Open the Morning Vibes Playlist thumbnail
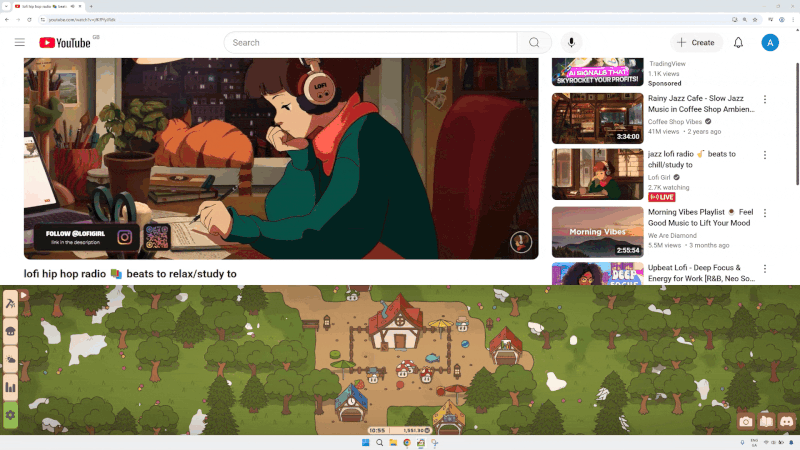This screenshot has height=450, width=800. coord(597,232)
